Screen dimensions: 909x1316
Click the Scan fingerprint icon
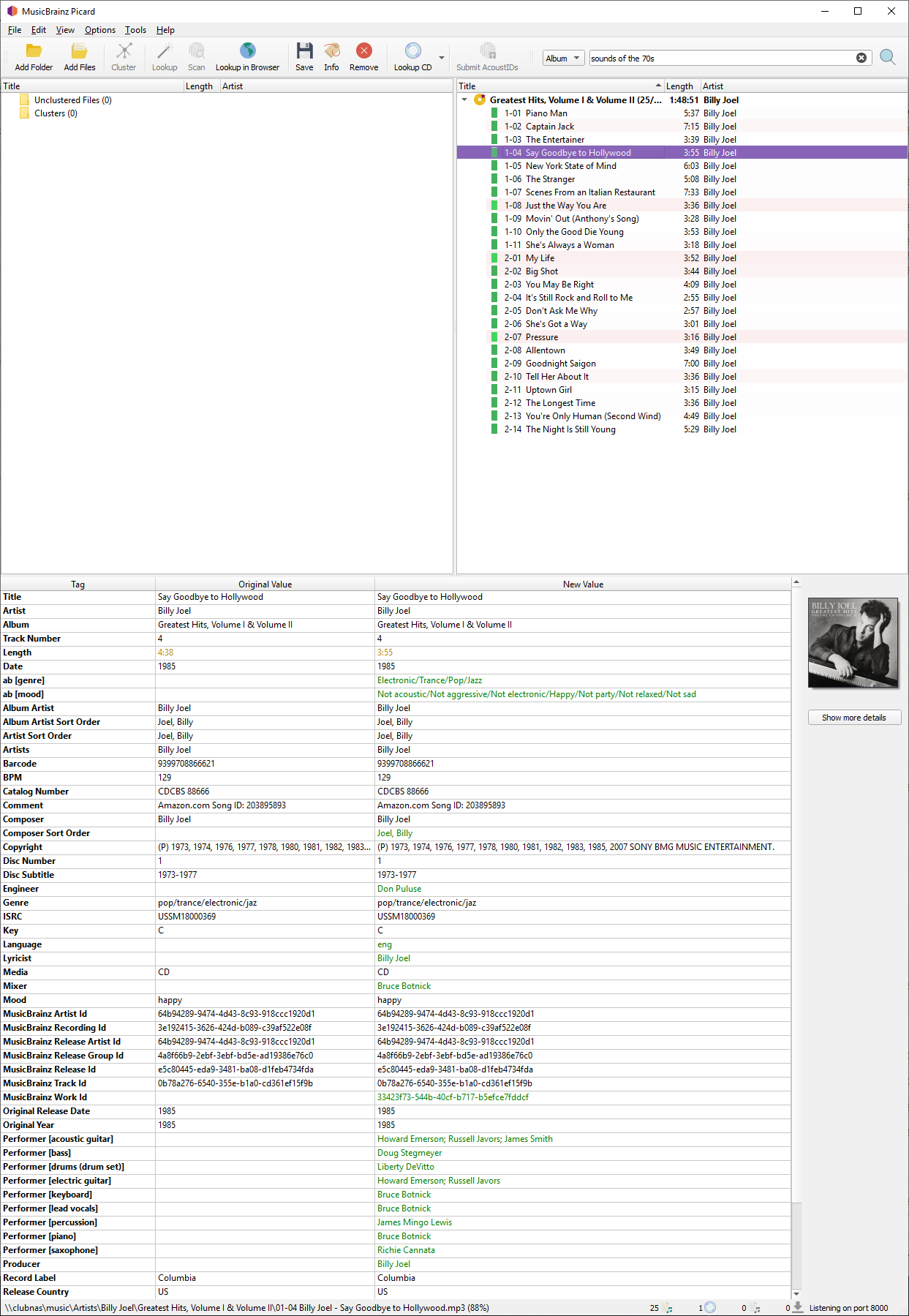coord(196,50)
